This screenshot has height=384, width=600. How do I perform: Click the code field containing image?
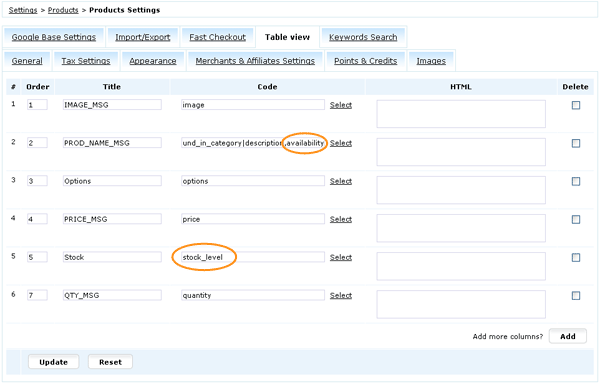[253, 105]
